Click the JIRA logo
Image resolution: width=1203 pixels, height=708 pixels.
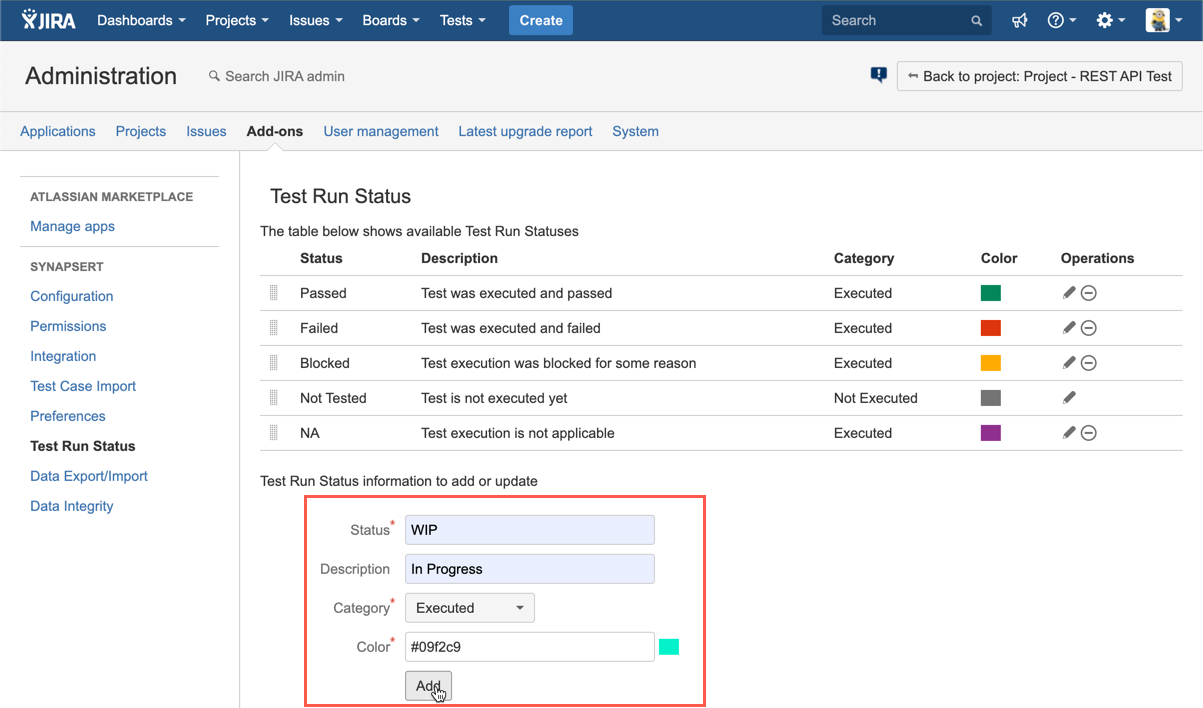click(x=48, y=20)
